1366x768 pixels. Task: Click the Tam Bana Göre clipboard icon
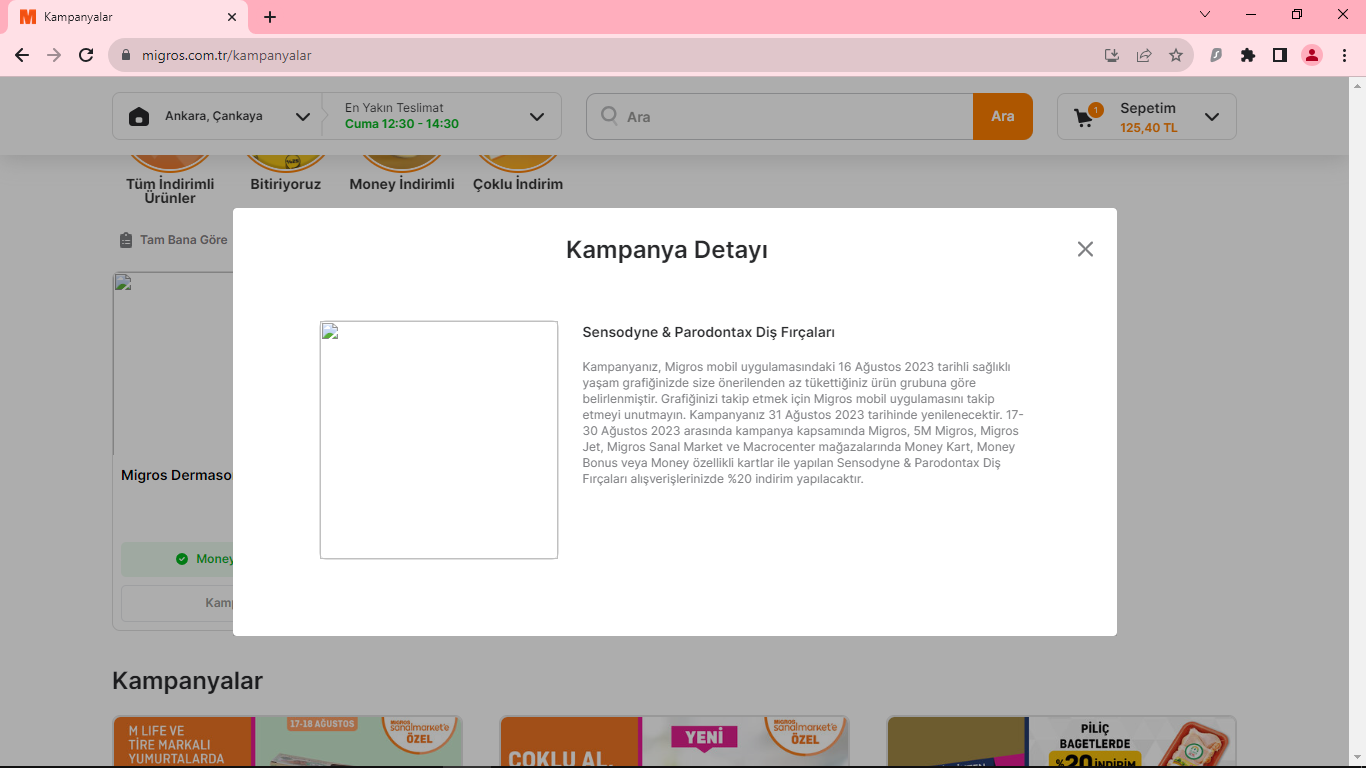pos(126,240)
